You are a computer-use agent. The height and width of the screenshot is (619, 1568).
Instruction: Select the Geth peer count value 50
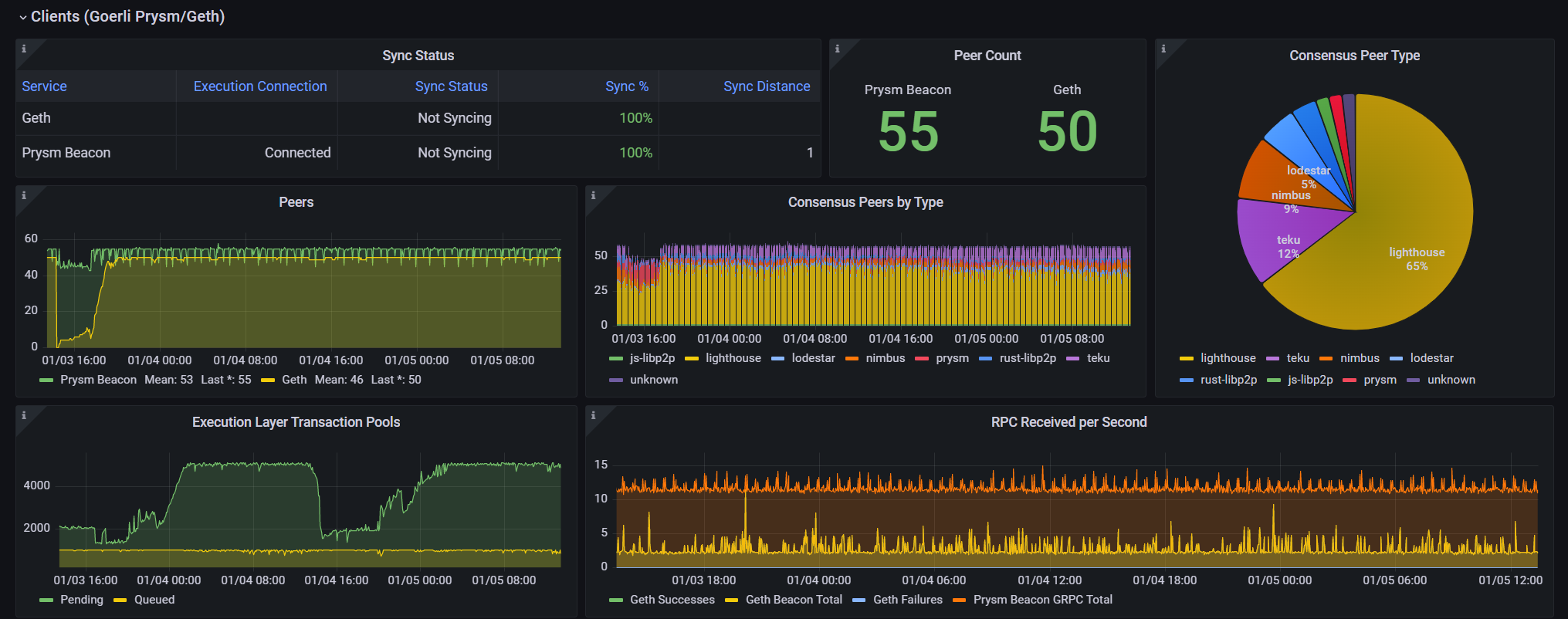click(x=1068, y=131)
